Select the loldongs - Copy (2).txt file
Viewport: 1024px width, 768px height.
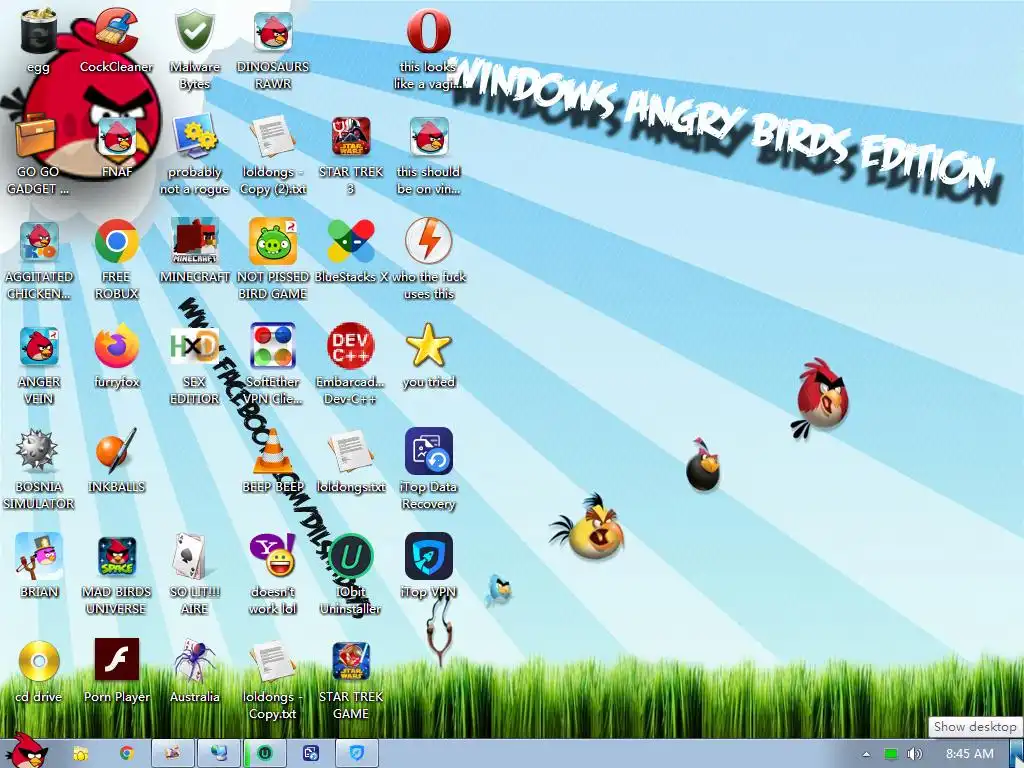(273, 136)
